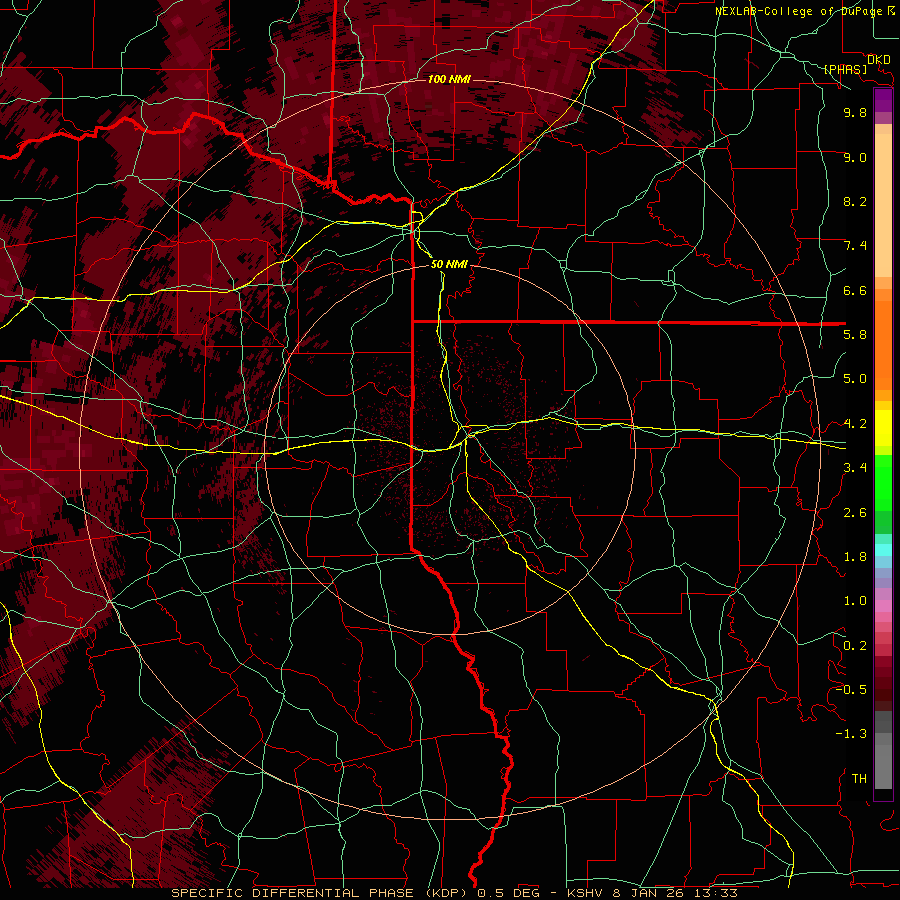Click the 8.2 scale value
Viewport: 900px width, 900px height.
click(x=854, y=201)
